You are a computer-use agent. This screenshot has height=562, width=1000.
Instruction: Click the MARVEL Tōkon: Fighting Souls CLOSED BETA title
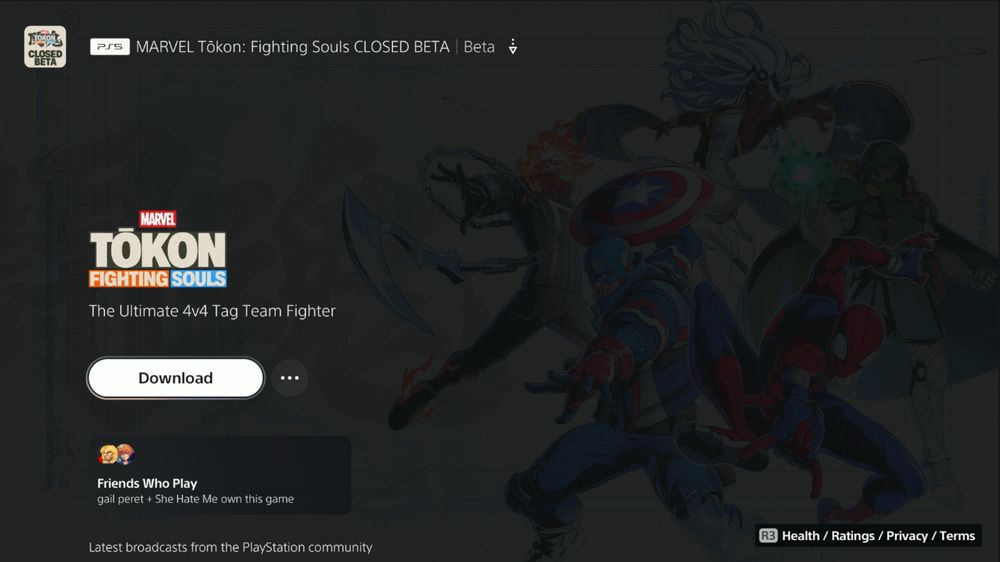pos(293,47)
